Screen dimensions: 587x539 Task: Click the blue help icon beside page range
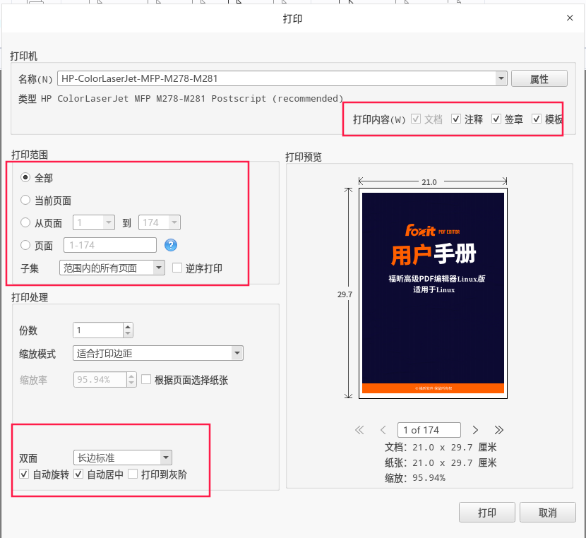tap(171, 245)
